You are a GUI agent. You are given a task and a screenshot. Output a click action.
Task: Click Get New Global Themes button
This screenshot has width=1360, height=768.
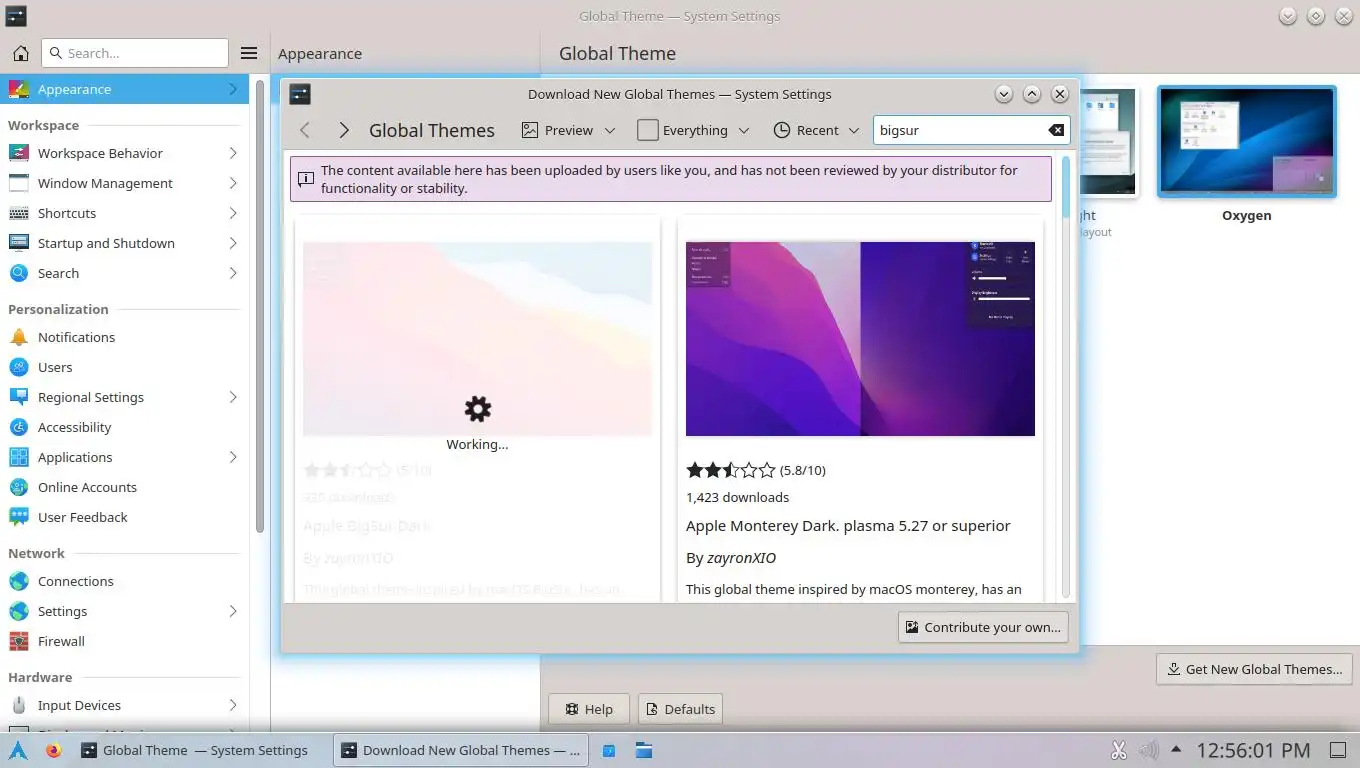pos(1254,669)
